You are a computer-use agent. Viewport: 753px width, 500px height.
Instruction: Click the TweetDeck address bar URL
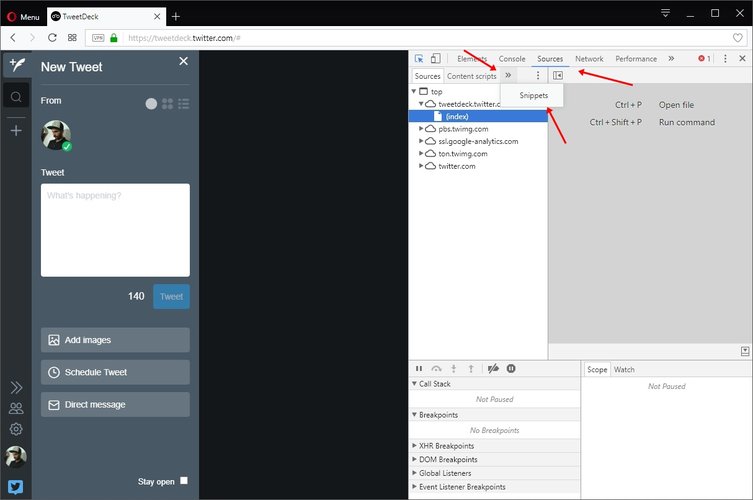click(184, 38)
